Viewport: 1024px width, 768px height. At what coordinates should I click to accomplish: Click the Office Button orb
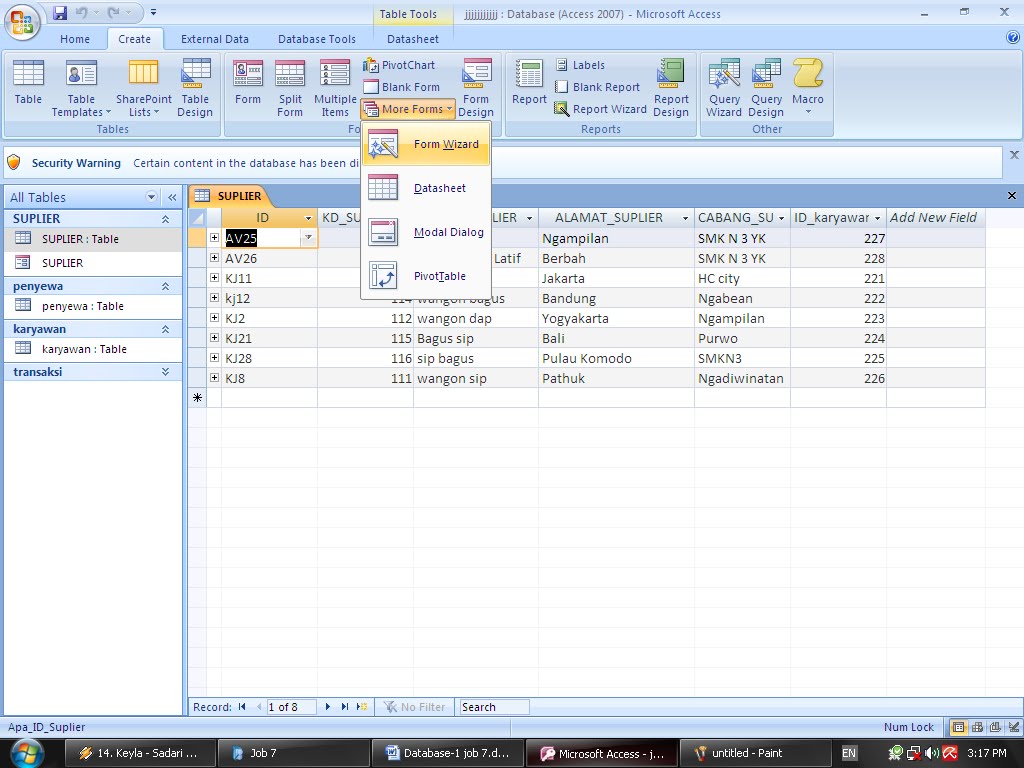[x=22, y=22]
